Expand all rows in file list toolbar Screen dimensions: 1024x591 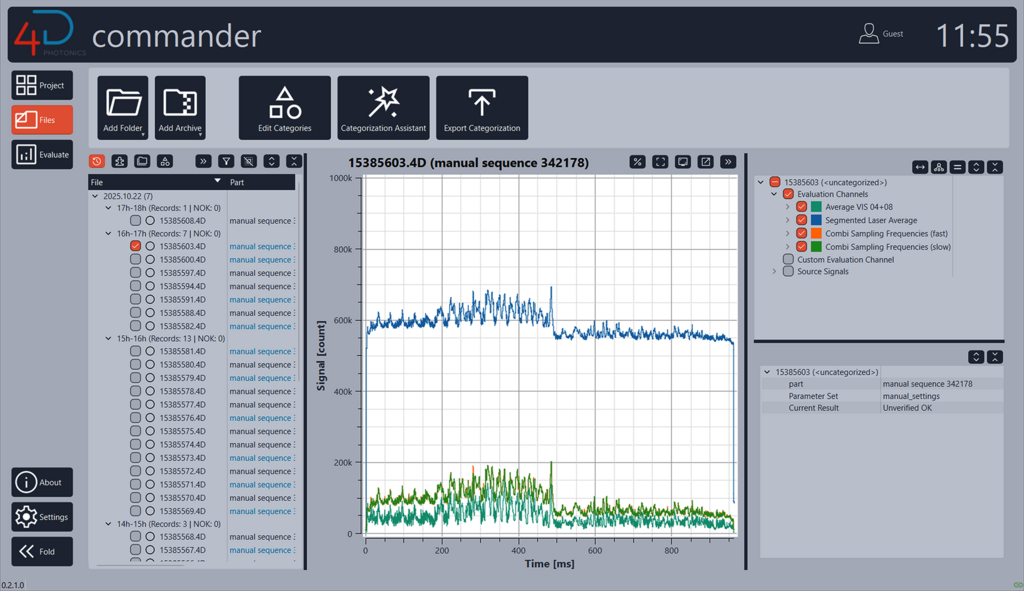[x=272, y=161]
